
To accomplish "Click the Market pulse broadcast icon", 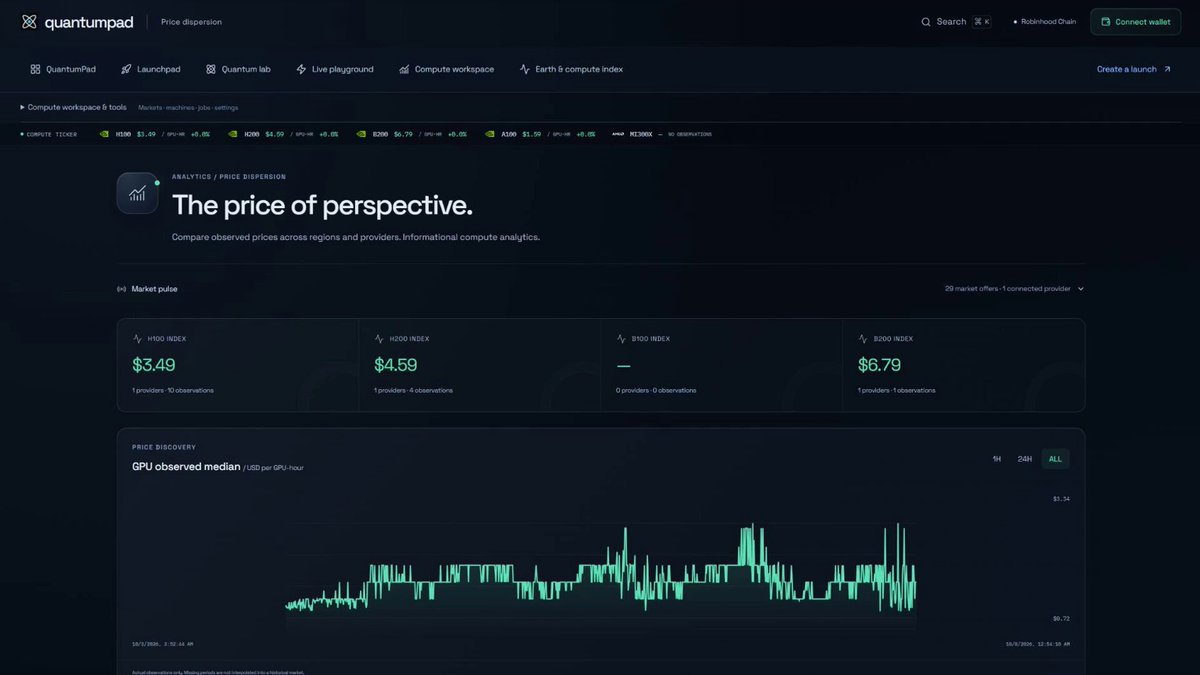I will (122, 289).
